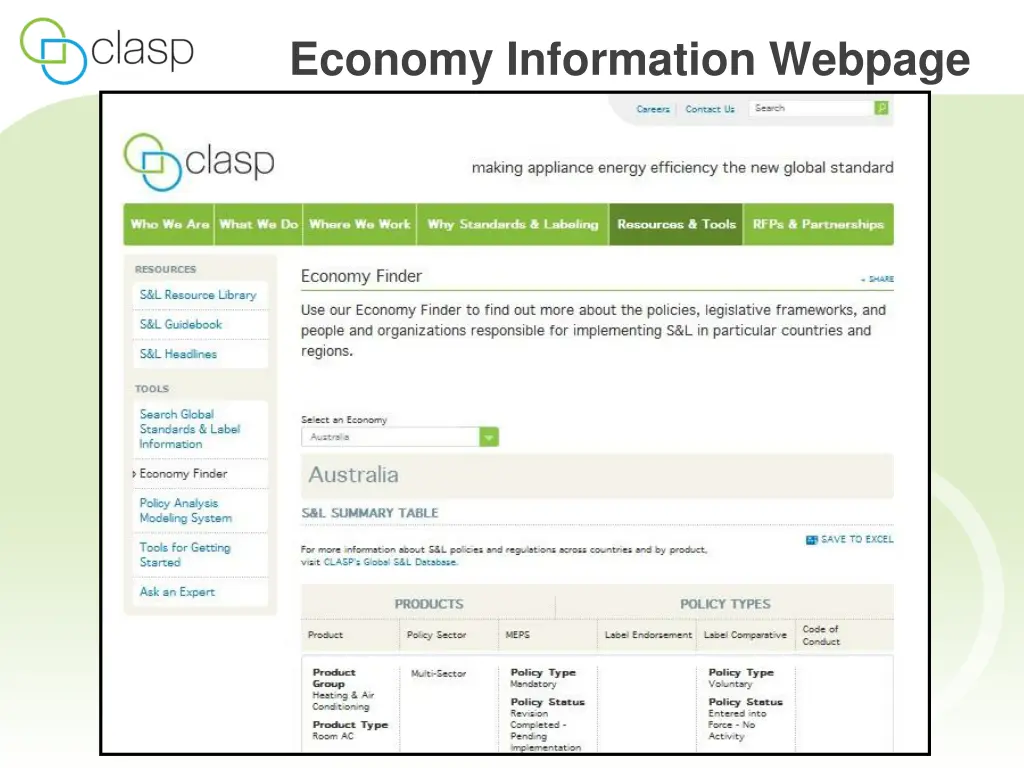Click the CLASP logo in the slide corner
This screenshot has width=1024, height=768.
point(107,51)
